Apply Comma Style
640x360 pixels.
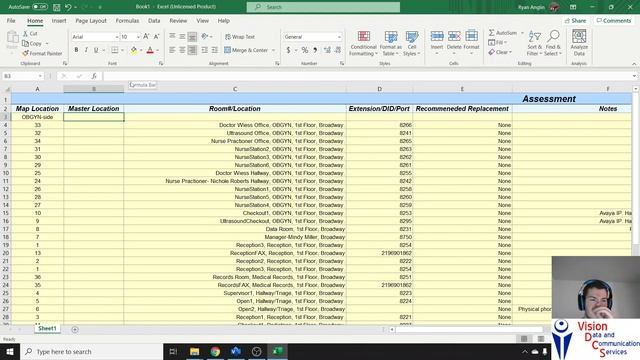click(315, 50)
